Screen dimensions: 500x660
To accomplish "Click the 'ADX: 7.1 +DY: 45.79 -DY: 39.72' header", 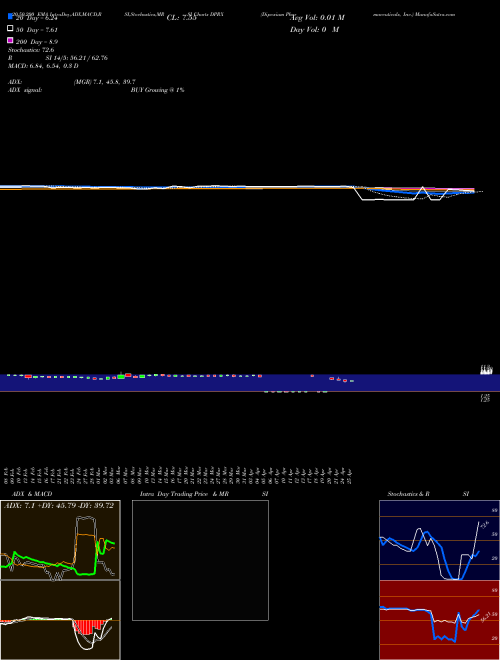I will (x=59, y=506).
